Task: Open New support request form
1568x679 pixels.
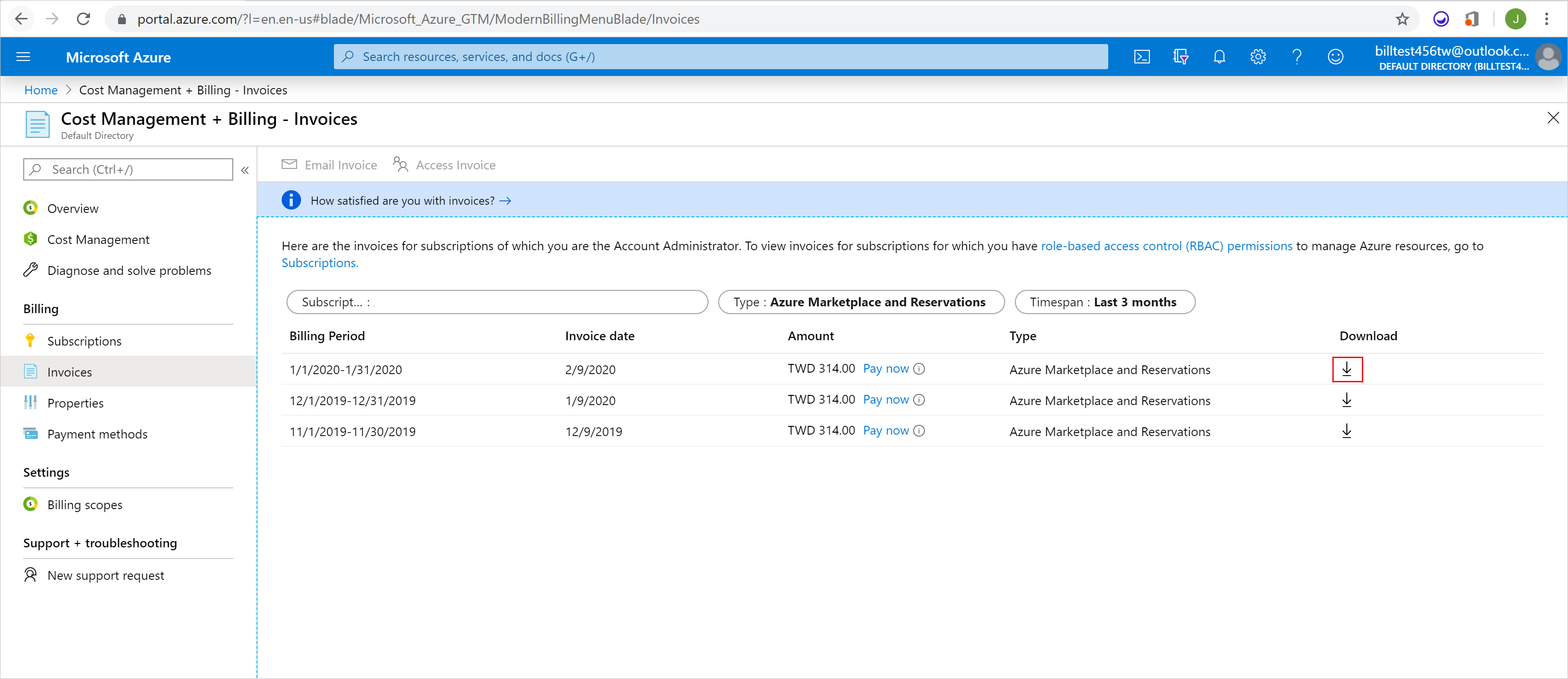Action: pos(106,575)
